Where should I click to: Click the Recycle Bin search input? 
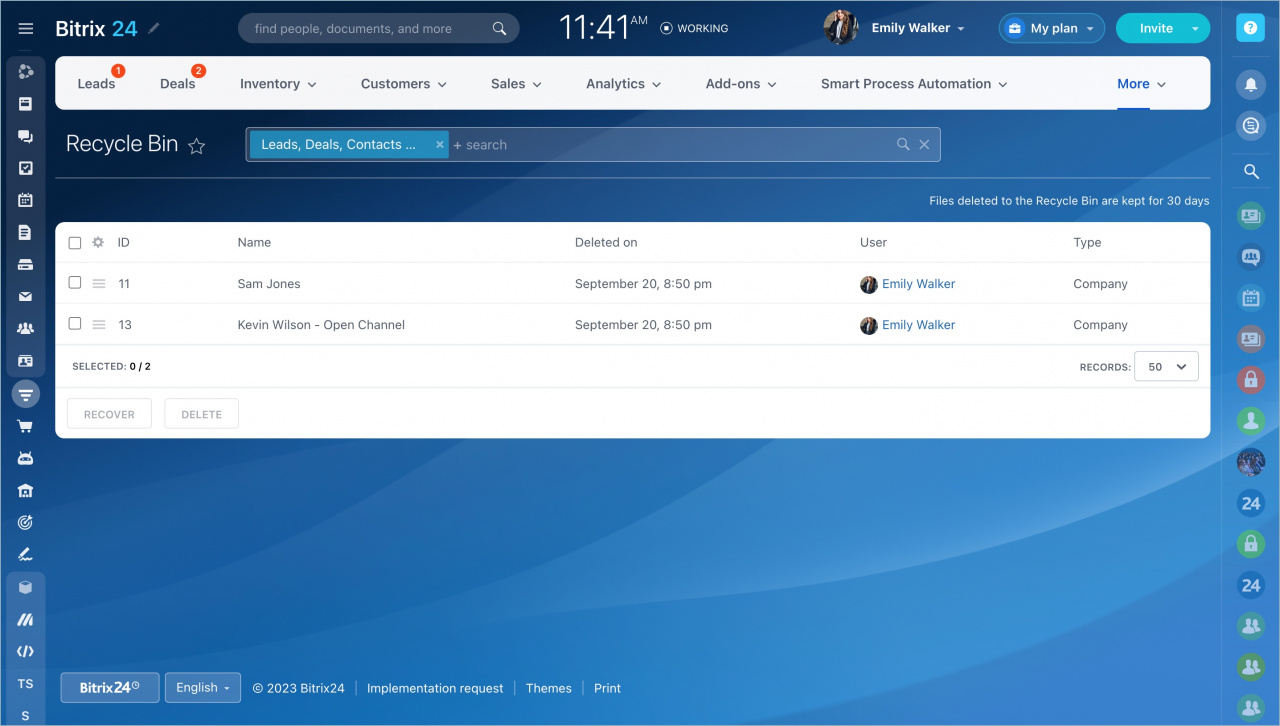pos(670,145)
